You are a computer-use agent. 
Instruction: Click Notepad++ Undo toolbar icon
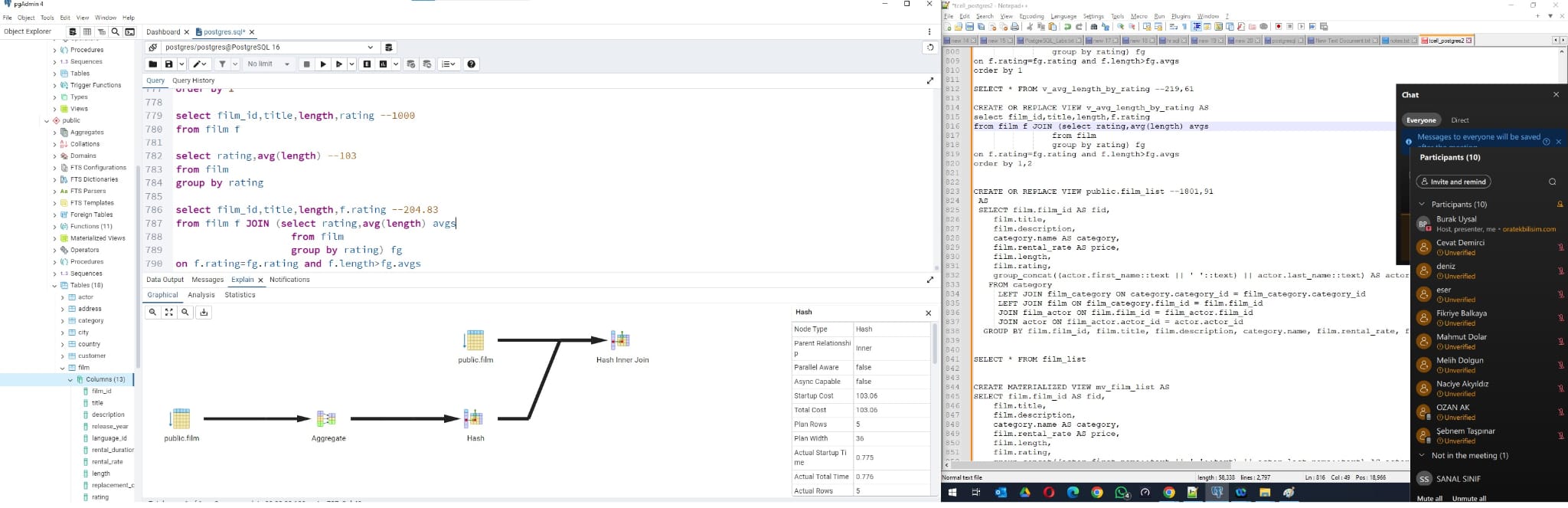[1067, 27]
